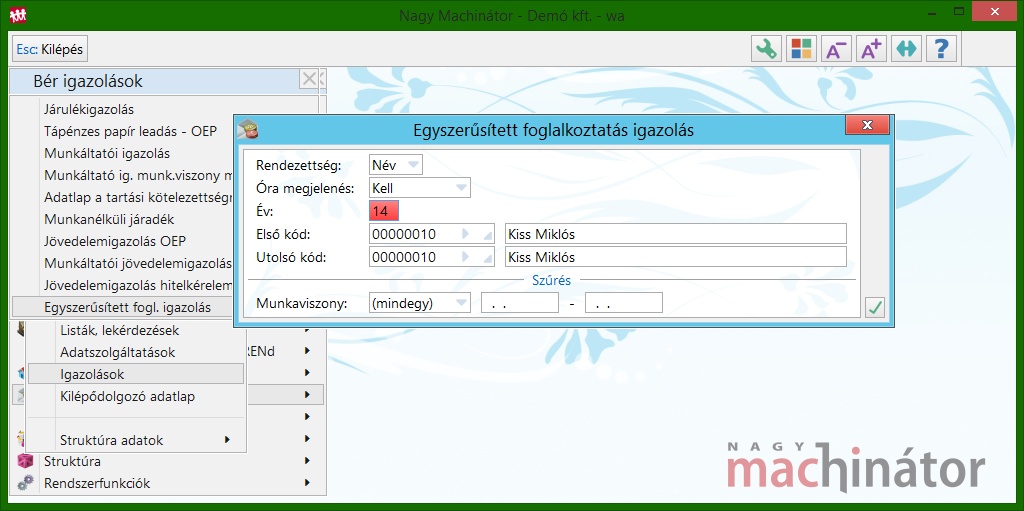
Task: Expand the Struktúra adatok submenu arrow
Action: click(x=227, y=440)
